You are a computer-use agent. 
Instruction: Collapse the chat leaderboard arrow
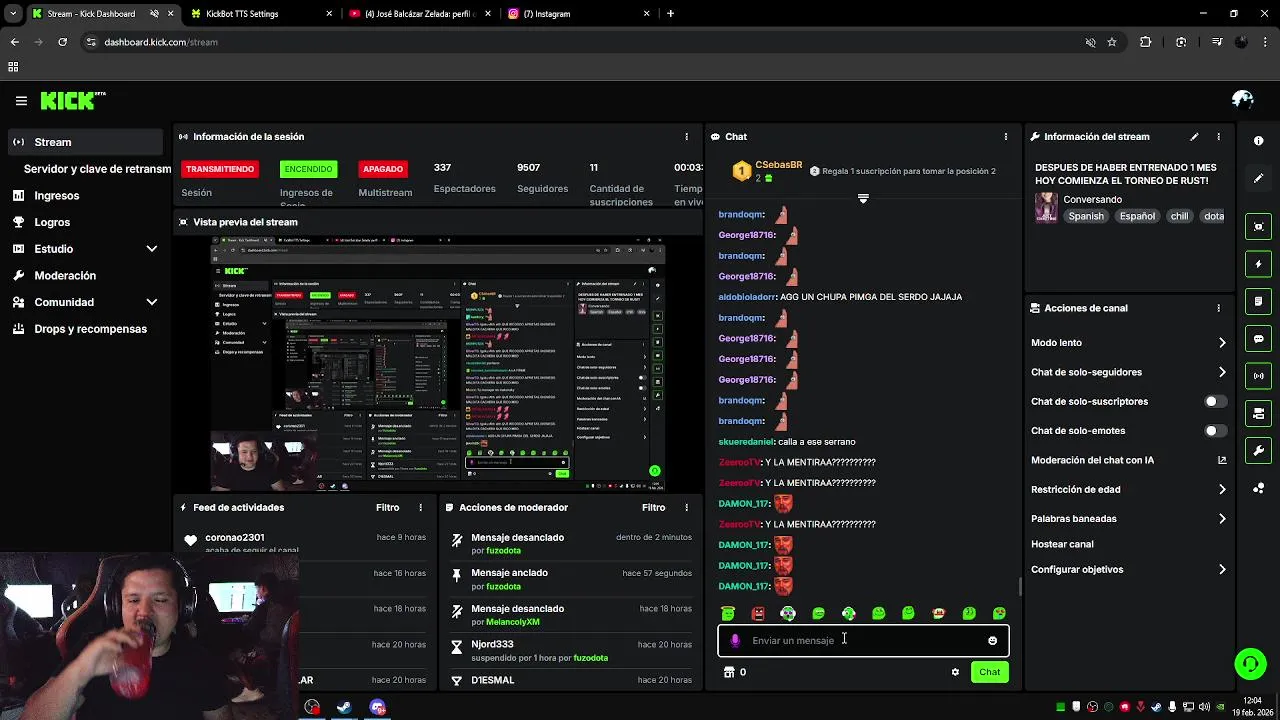(863, 199)
